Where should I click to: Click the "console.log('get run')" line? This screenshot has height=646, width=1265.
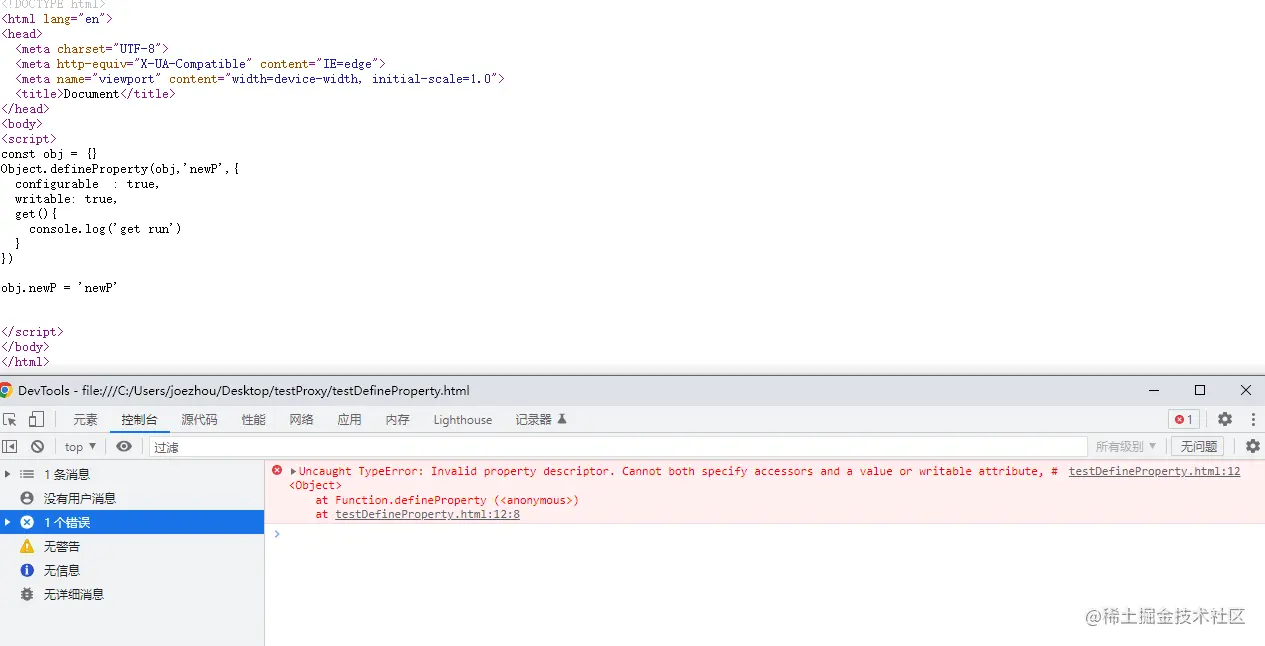pyautogui.click(x=105, y=229)
